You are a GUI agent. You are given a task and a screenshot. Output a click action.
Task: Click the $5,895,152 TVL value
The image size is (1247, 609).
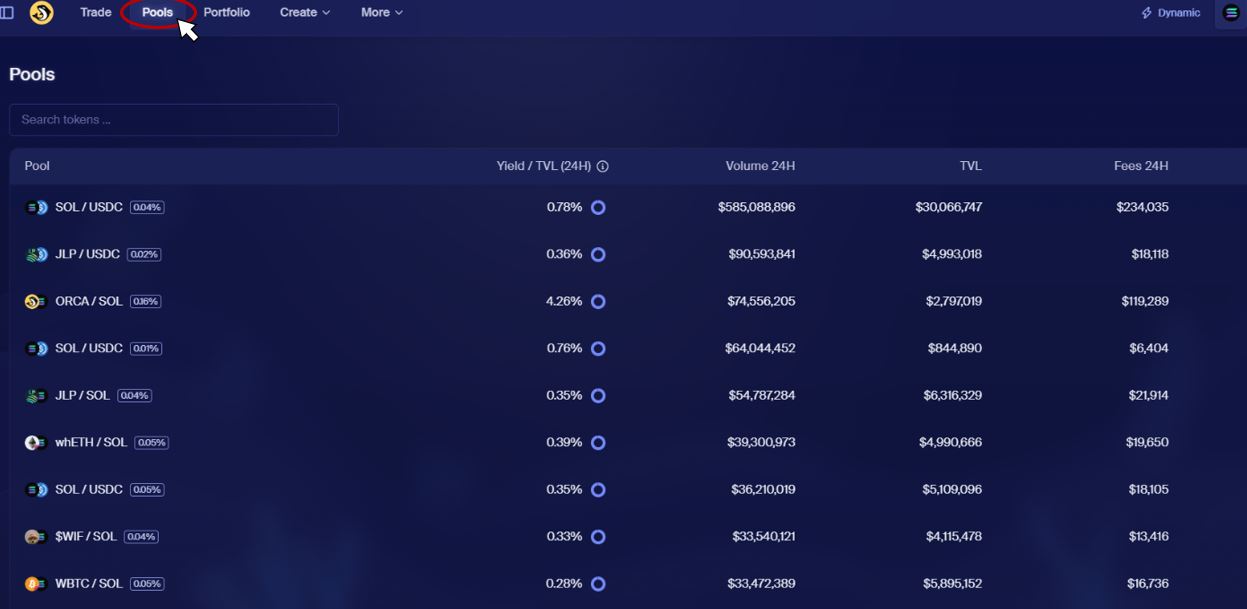coord(953,583)
